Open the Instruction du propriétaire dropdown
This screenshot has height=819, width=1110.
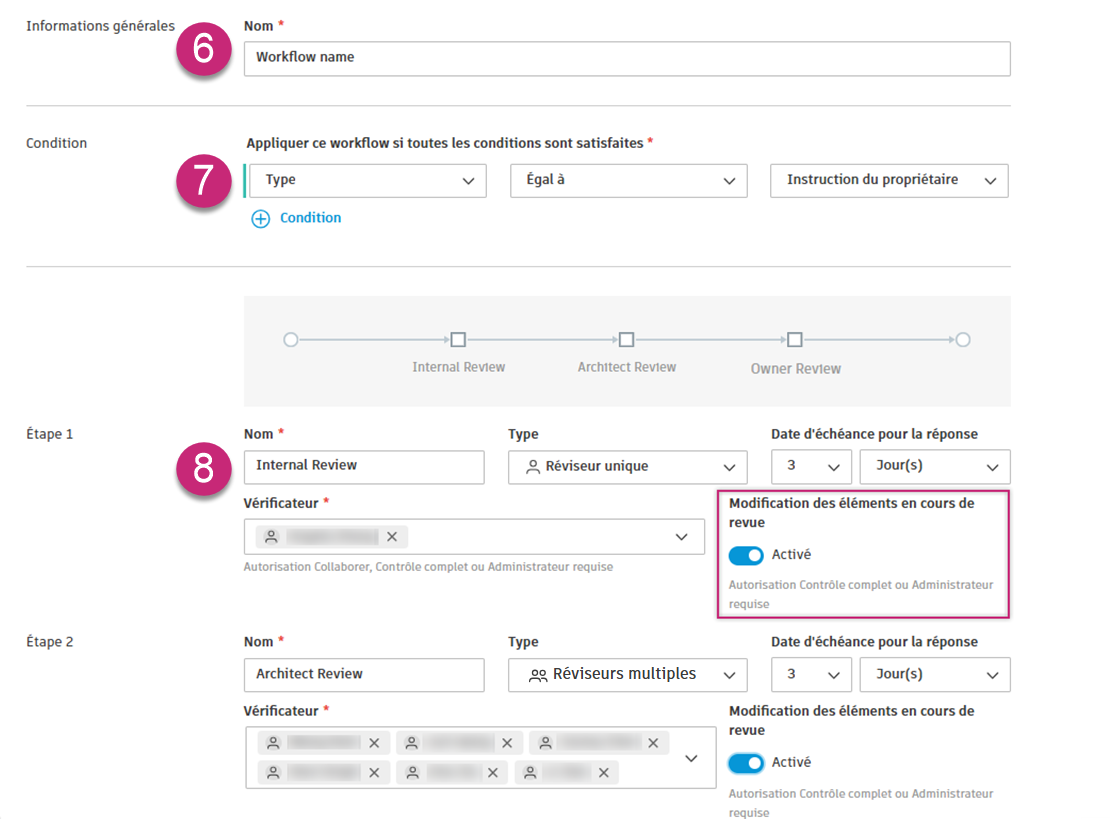[888, 181]
